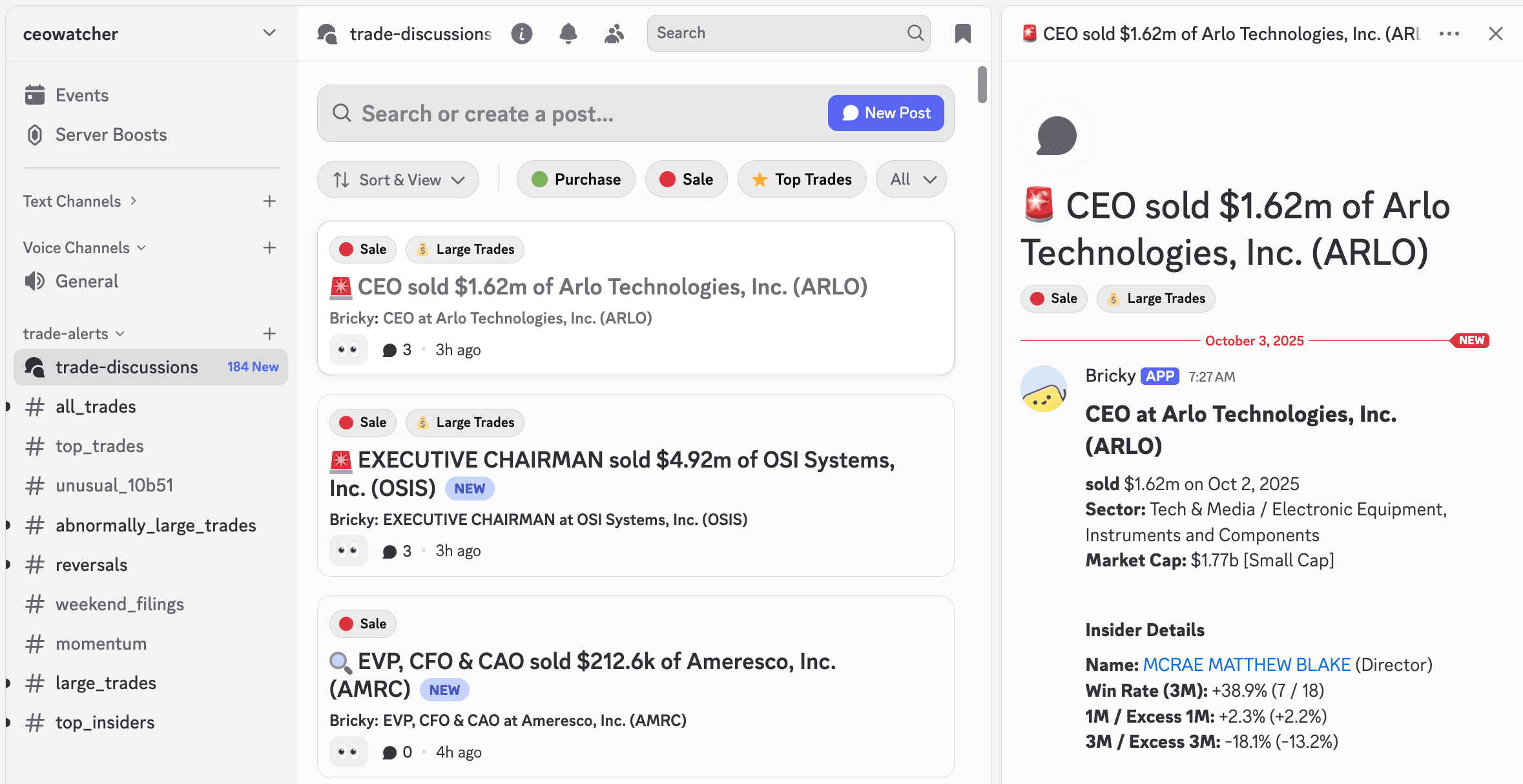Enable the Sale filter
The image size is (1523, 784).
pyautogui.click(x=686, y=179)
